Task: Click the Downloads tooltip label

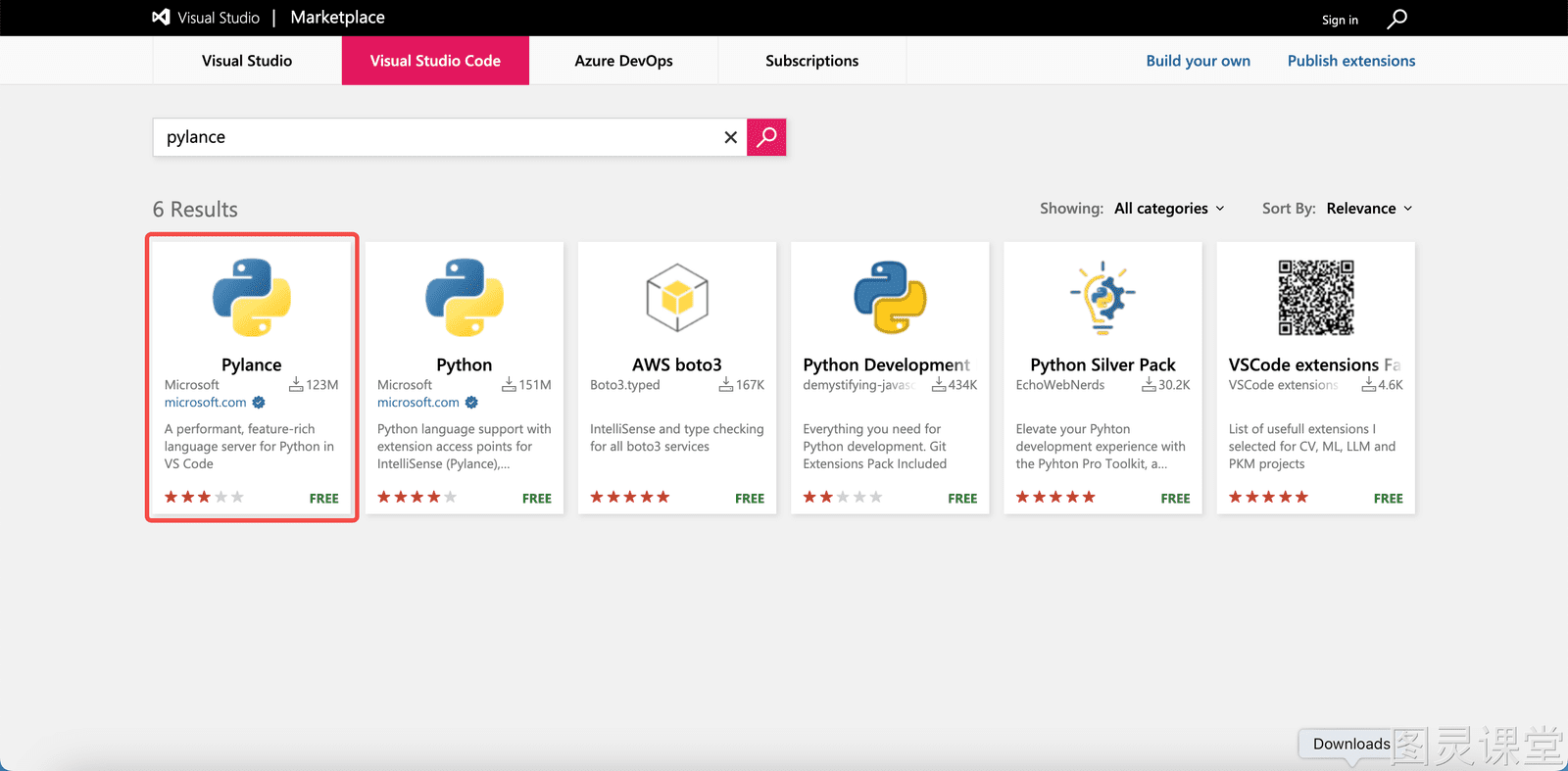Action: [1351, 745]
